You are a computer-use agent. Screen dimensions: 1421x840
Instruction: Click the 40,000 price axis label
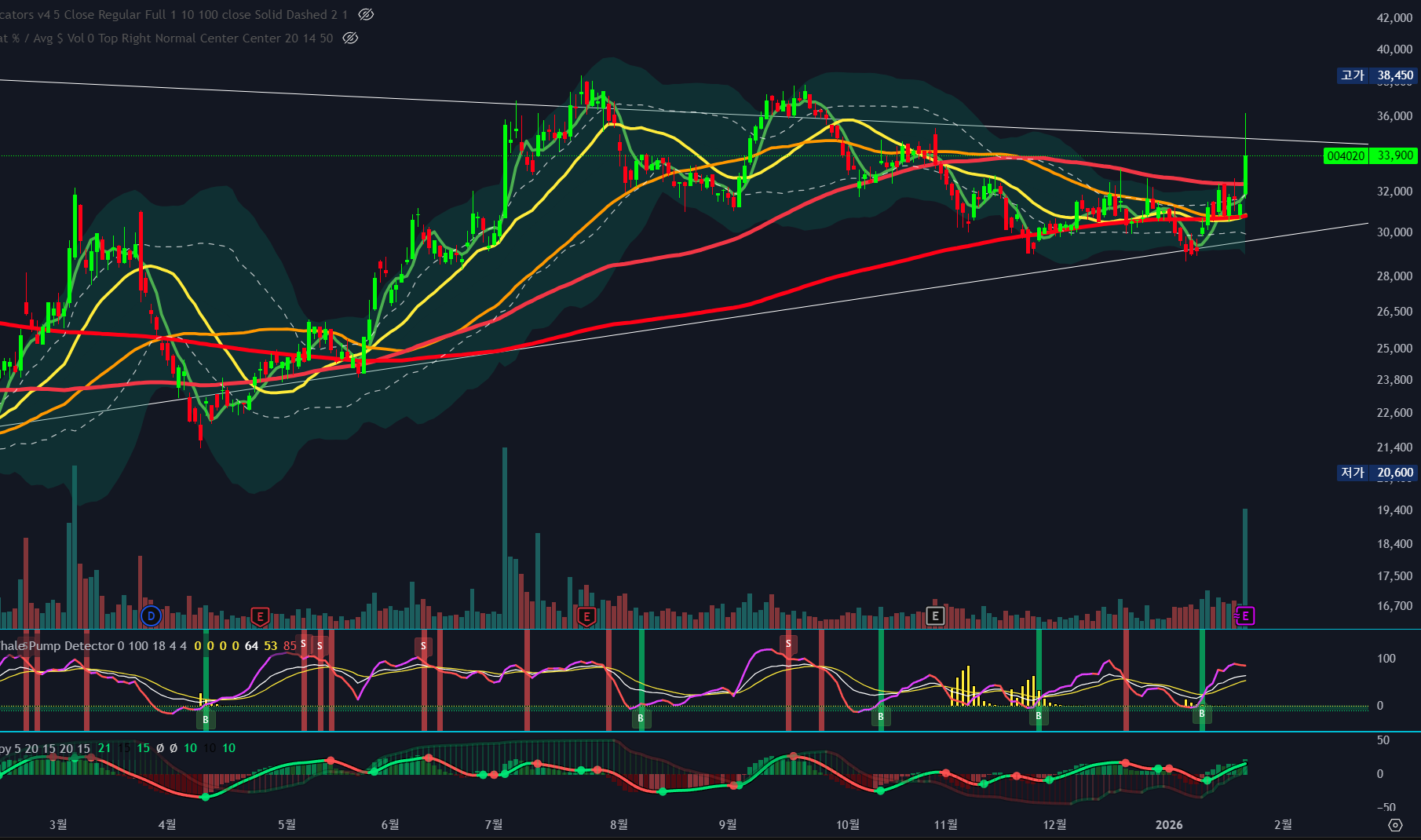click(1394, 49)
